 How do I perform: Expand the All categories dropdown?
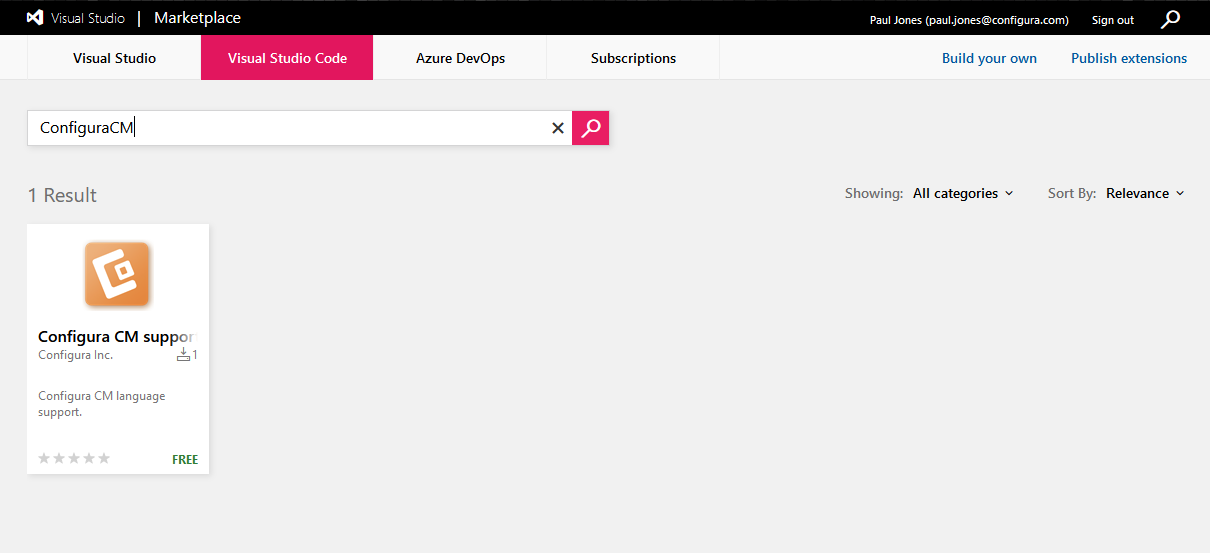(x=962, y=194)
